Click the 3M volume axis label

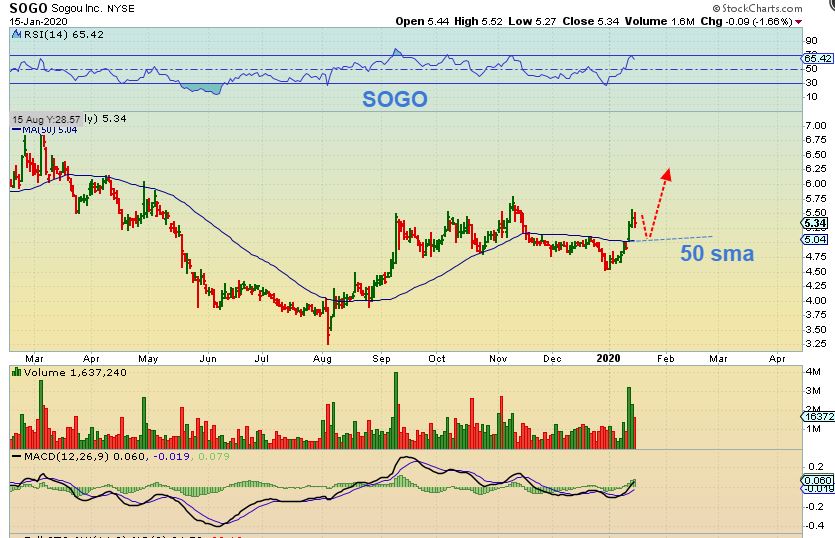pyautogui.click(x=813, y=391)
